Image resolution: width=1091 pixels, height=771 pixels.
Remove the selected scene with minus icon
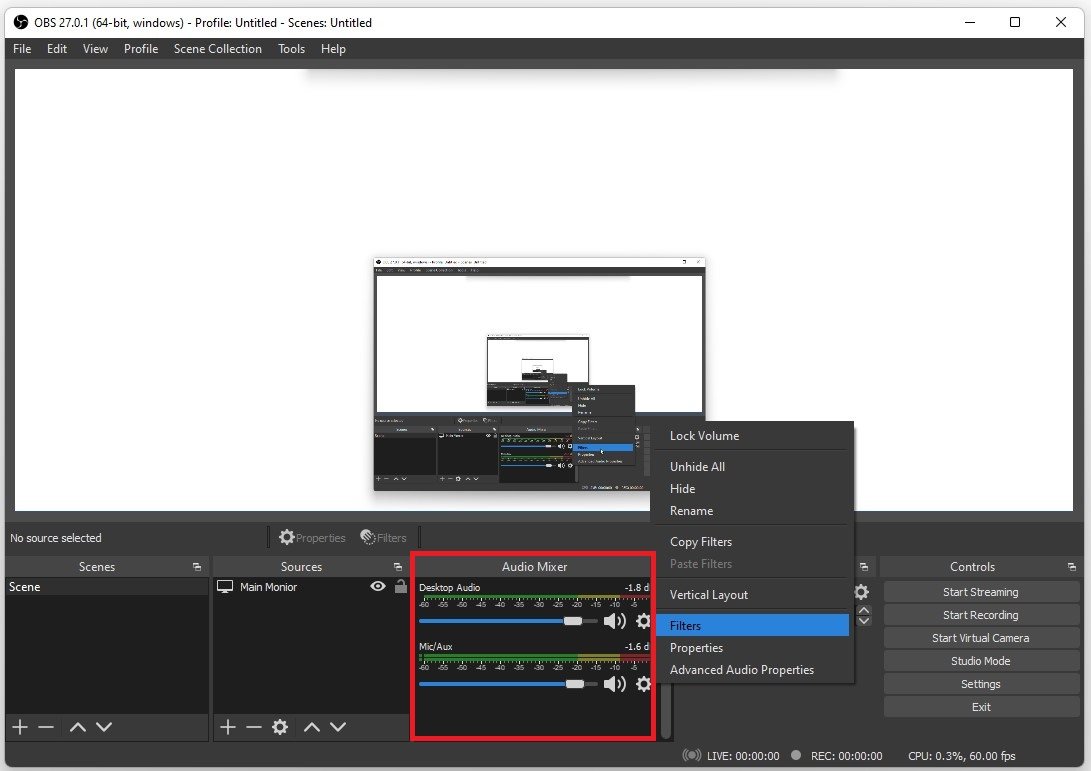pyautogui.click(x=46, y=727)
